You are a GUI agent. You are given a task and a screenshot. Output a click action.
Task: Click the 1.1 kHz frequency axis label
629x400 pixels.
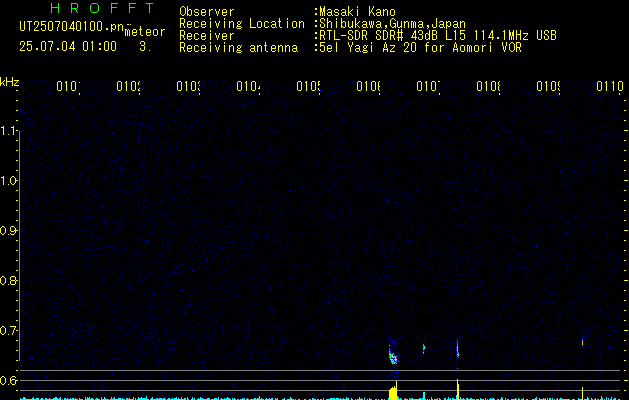(9, 131)
